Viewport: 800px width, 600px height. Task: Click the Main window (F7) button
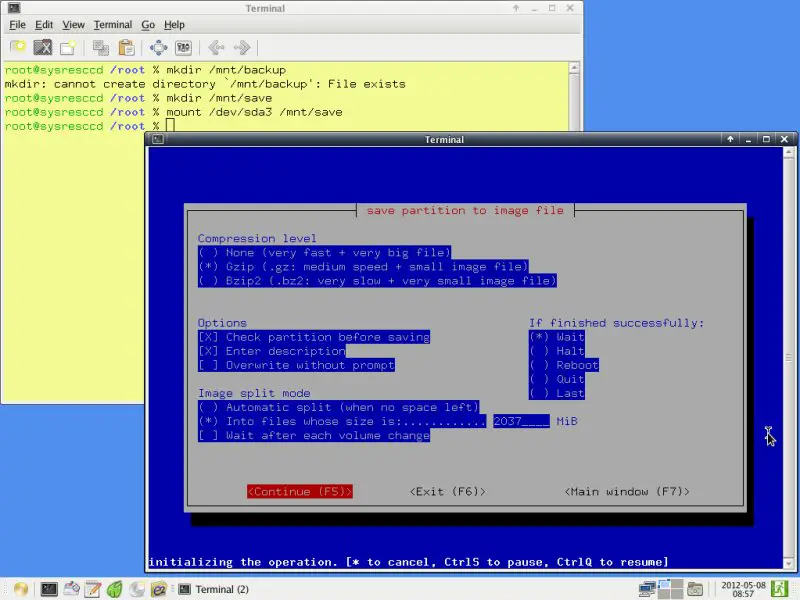pos(627,491)
